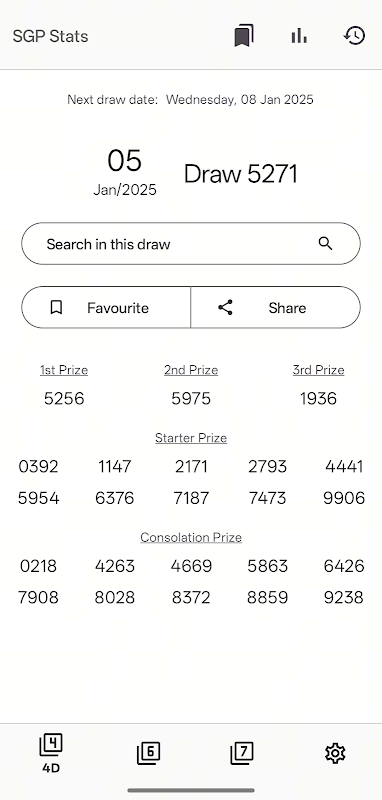Open the statistics bar chart icon
382x800 pixels.
[299, 36]
